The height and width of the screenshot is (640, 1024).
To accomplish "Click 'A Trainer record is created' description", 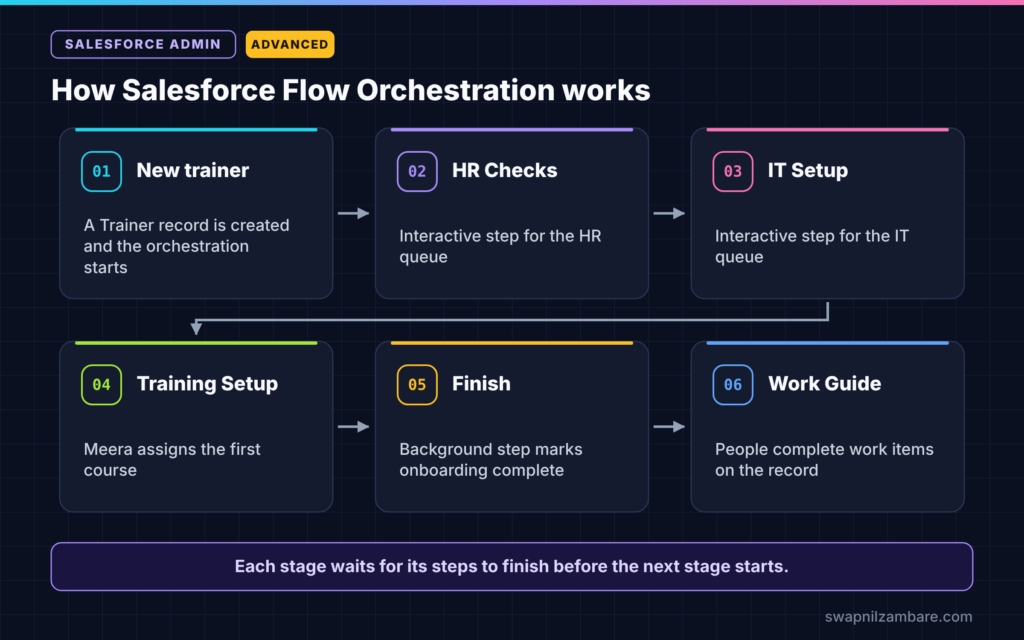I will (x=187, y=246).
